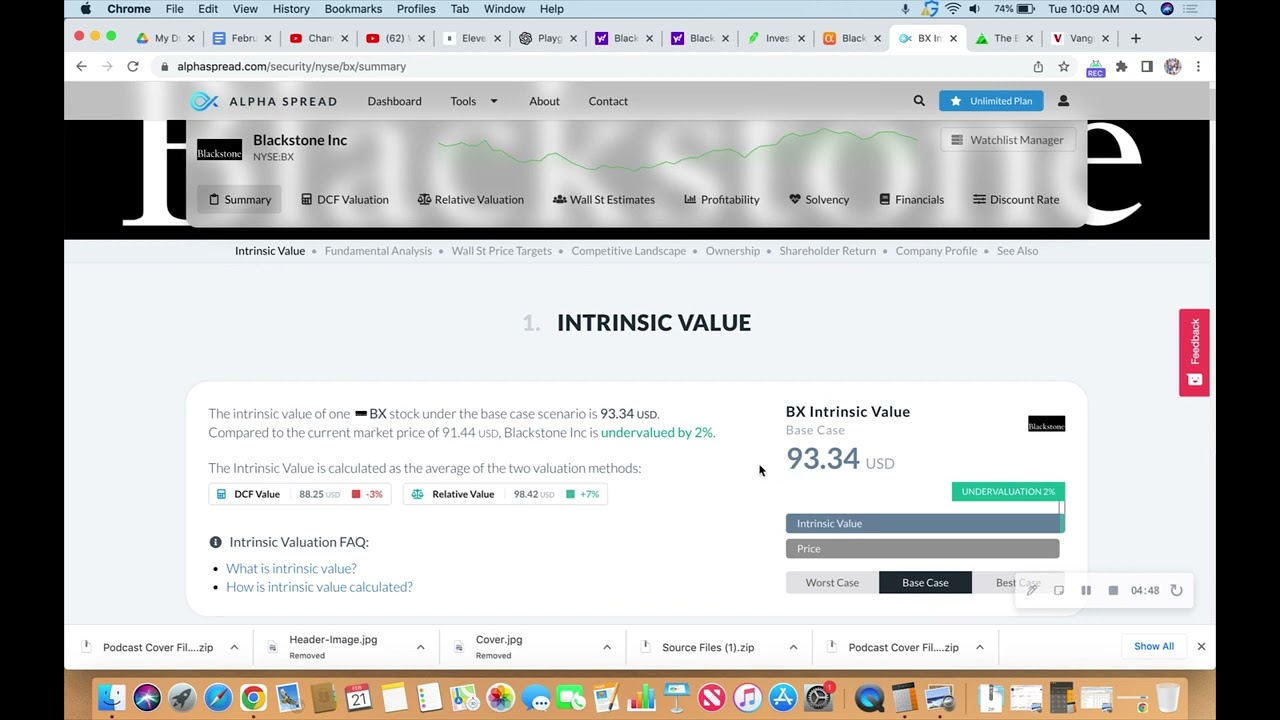
Task: Open the Watchlist Manager
Action: (1007, 140)
